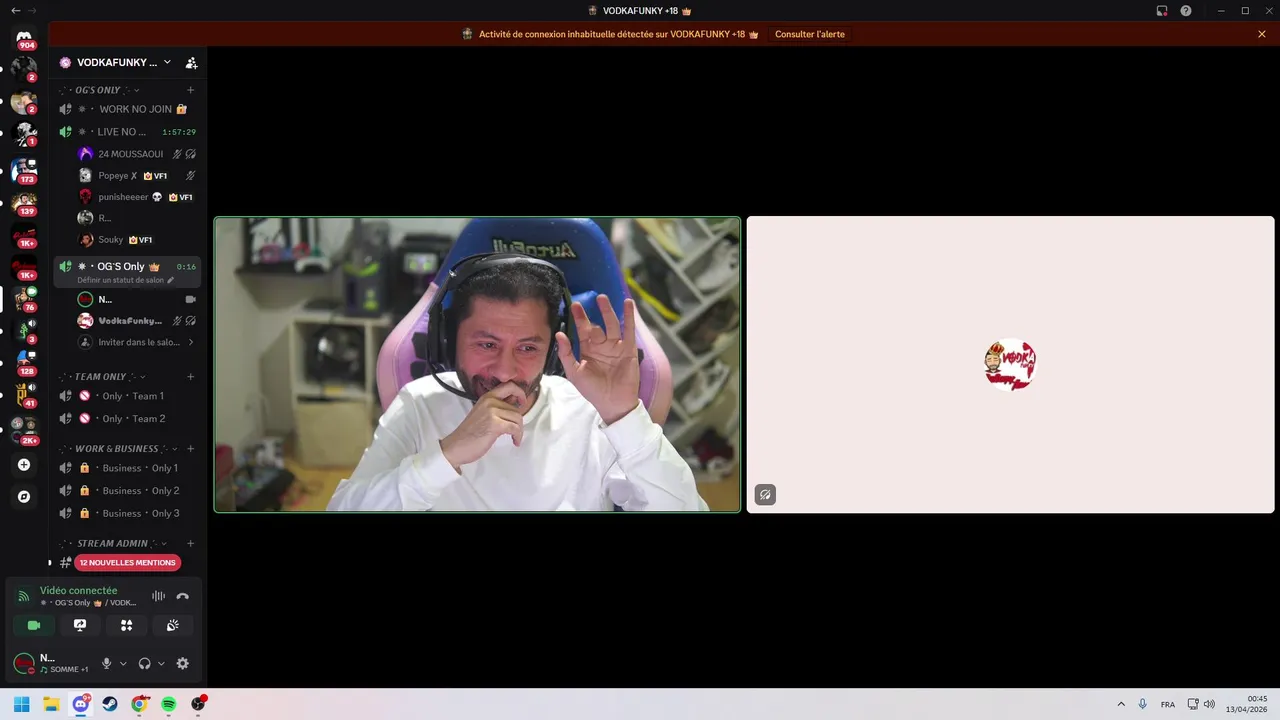This screenshot has width=1280, height=720.
Task: Open Chrome from taskbar
Action: coord(139,704)
